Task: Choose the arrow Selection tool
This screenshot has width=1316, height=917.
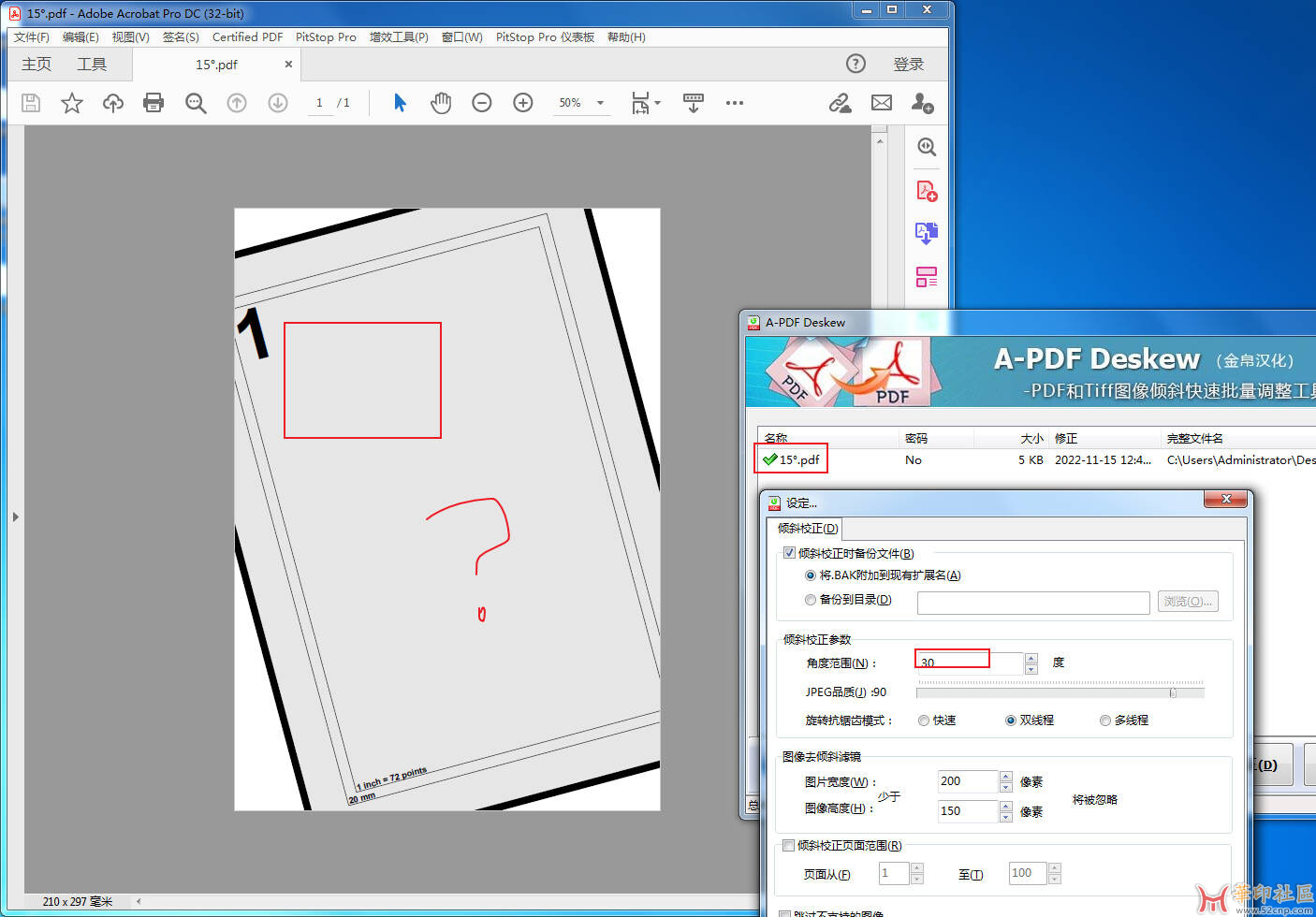Action: click(400, 103)
